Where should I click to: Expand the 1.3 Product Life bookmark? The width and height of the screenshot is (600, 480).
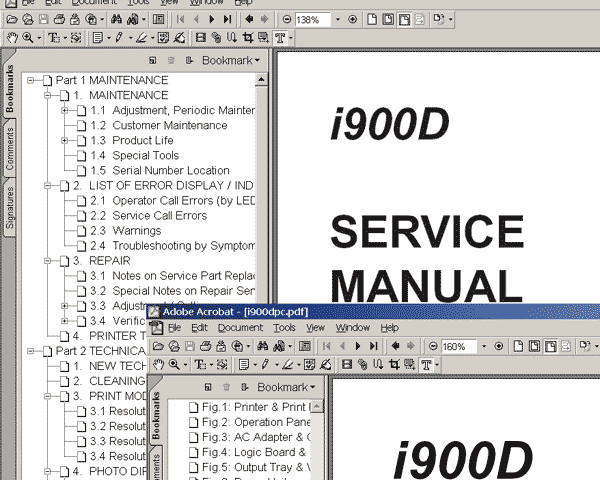click(x=64, y=140)
